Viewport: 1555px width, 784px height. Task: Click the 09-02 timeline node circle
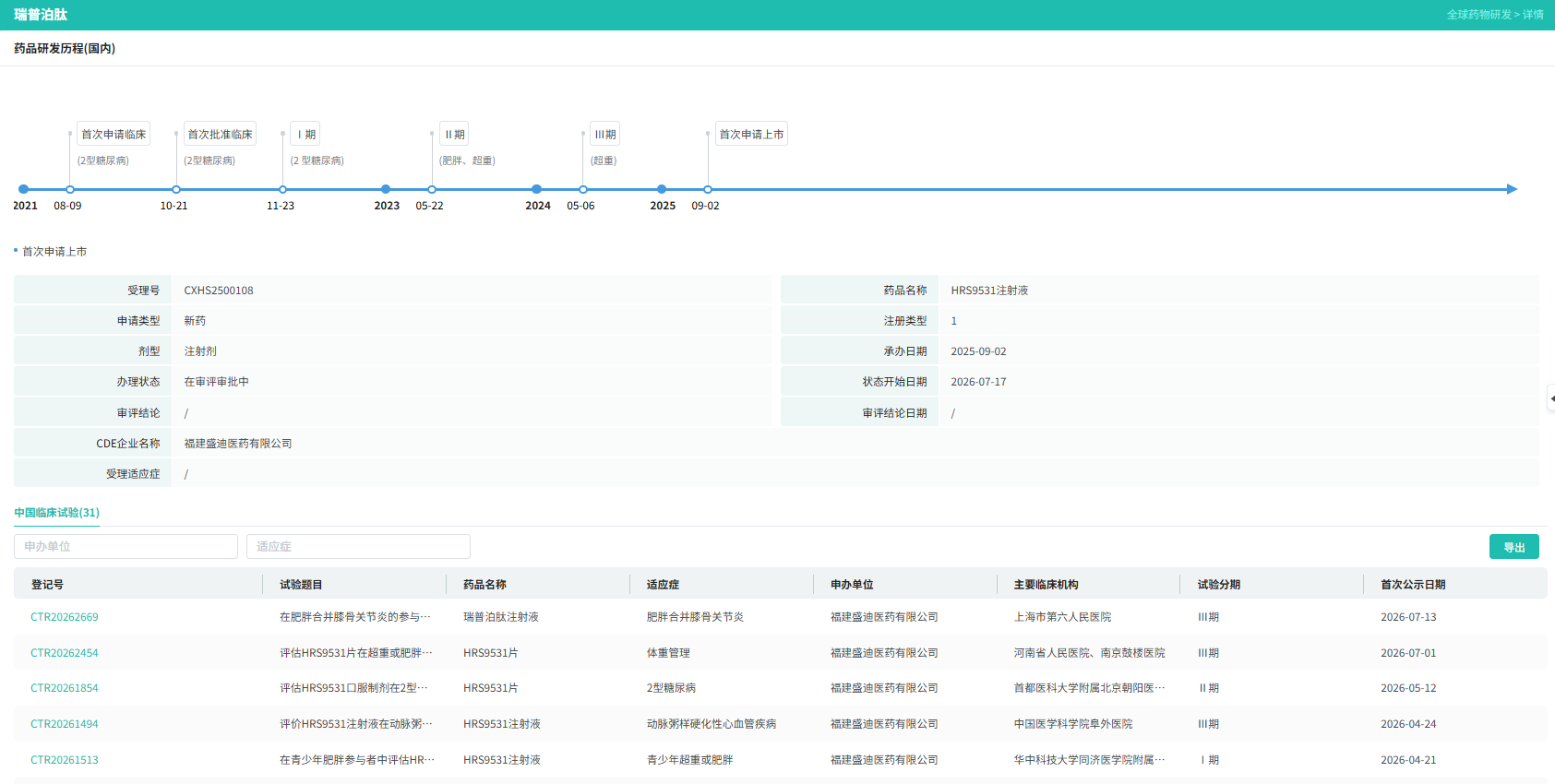pos(708,189)
